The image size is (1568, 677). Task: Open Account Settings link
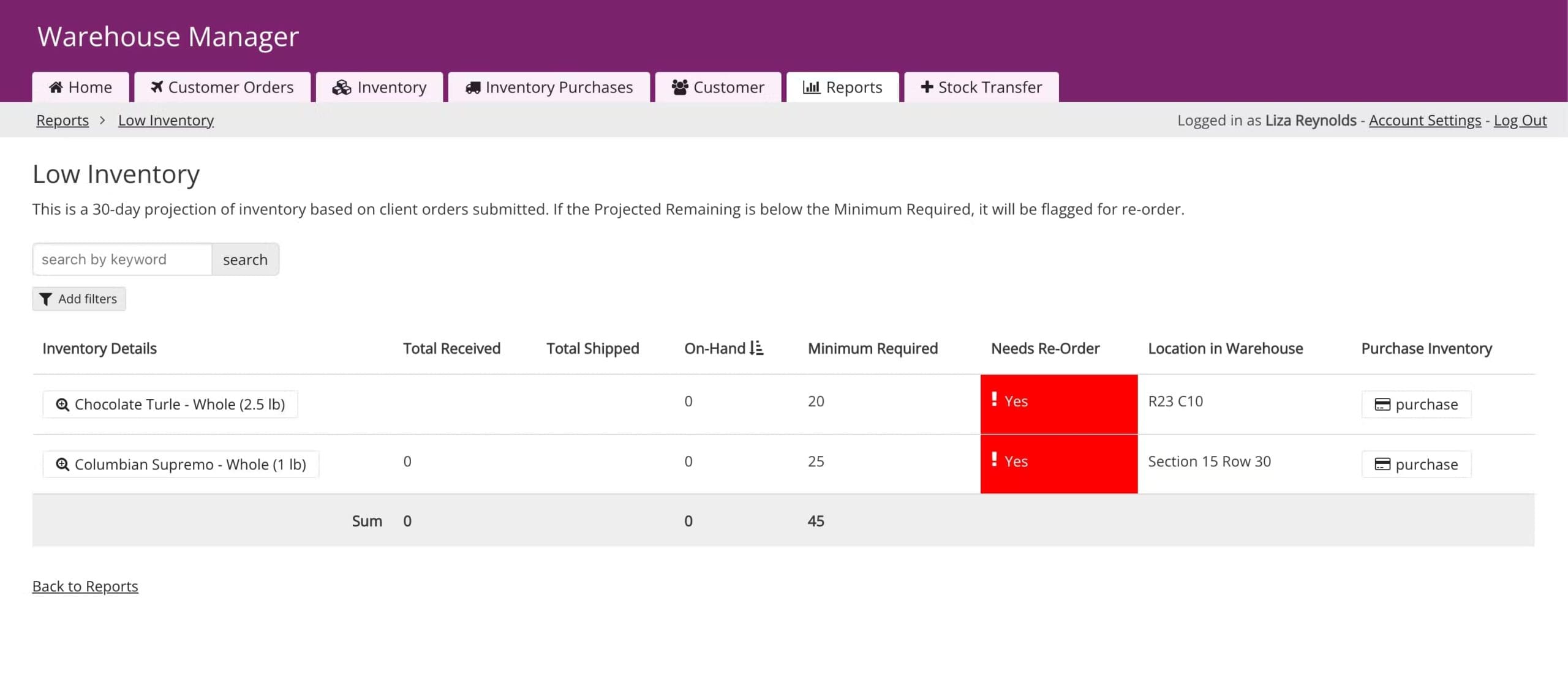coord(1425,121)
